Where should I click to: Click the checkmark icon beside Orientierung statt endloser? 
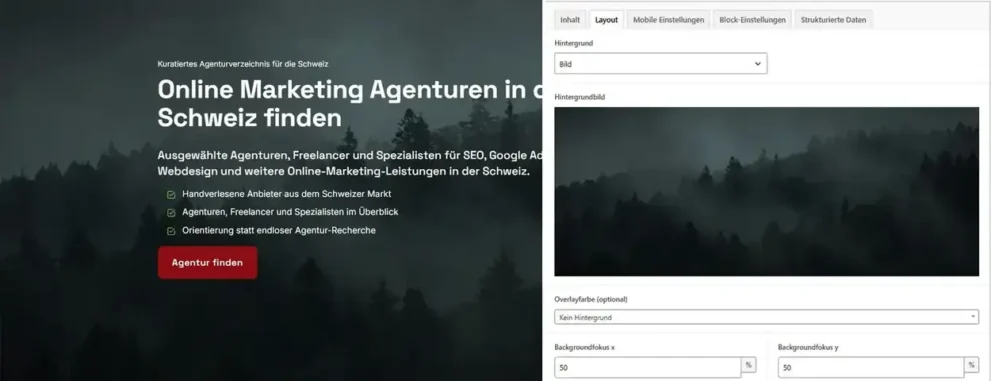click(x=171, y=231)
